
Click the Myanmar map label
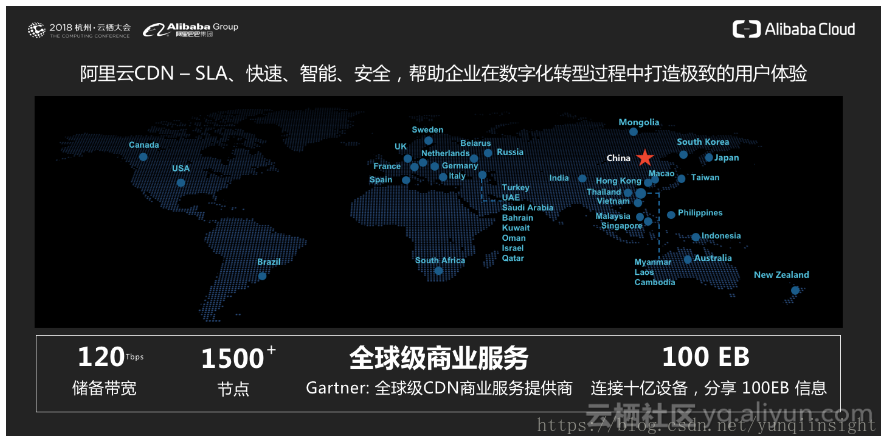(653, 262)
